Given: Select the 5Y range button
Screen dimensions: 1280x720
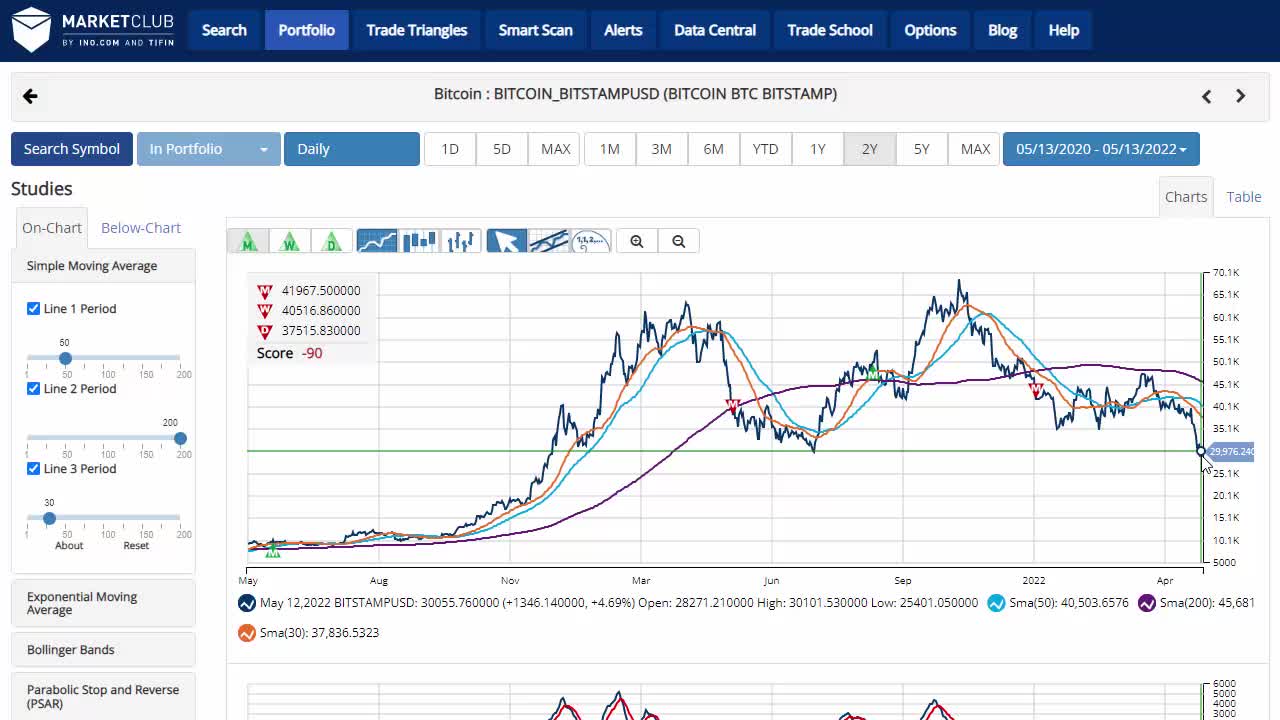Looking at the screenshot, I should tap(922, 149).
